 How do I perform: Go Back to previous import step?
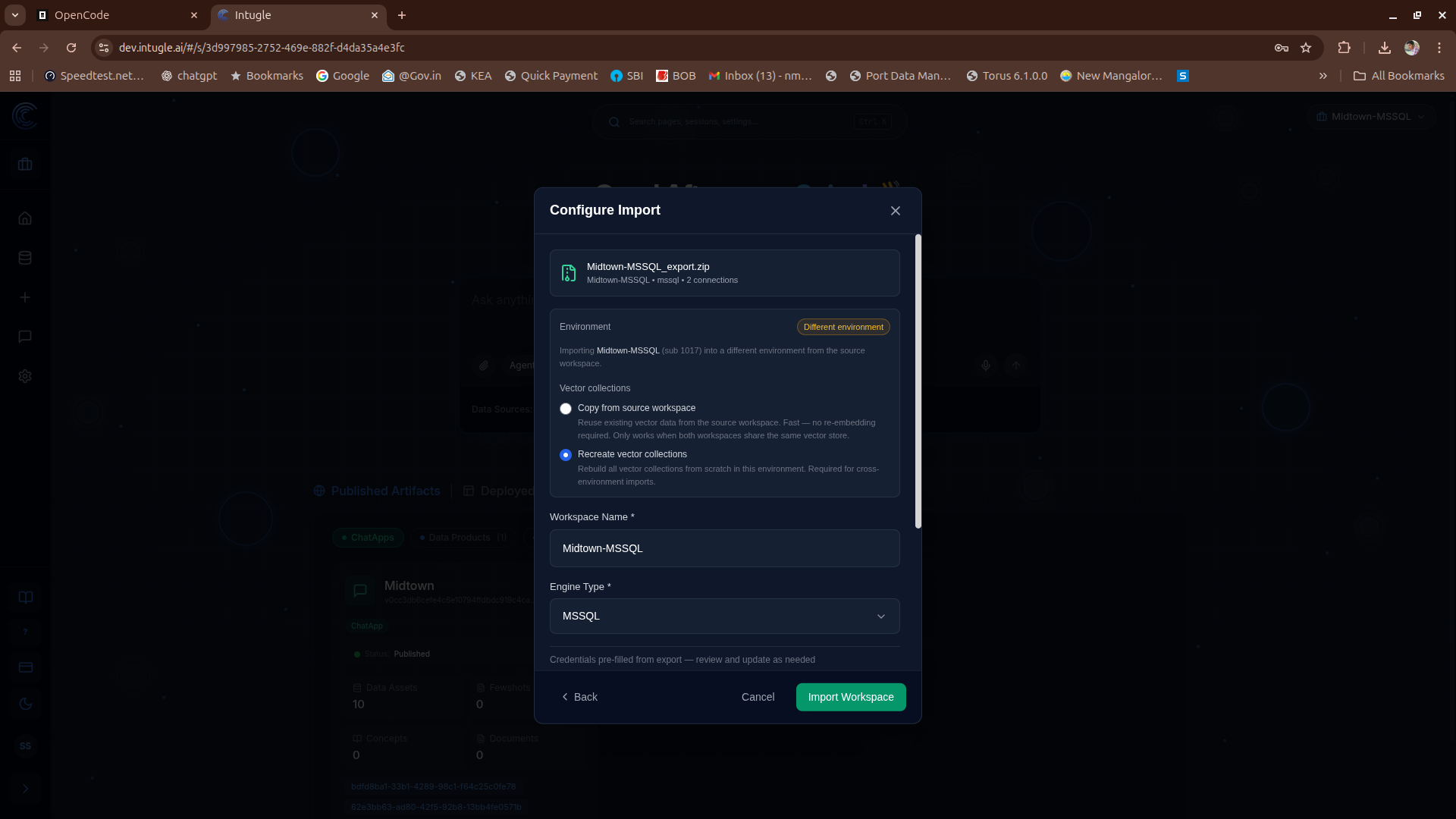point(580,697)
